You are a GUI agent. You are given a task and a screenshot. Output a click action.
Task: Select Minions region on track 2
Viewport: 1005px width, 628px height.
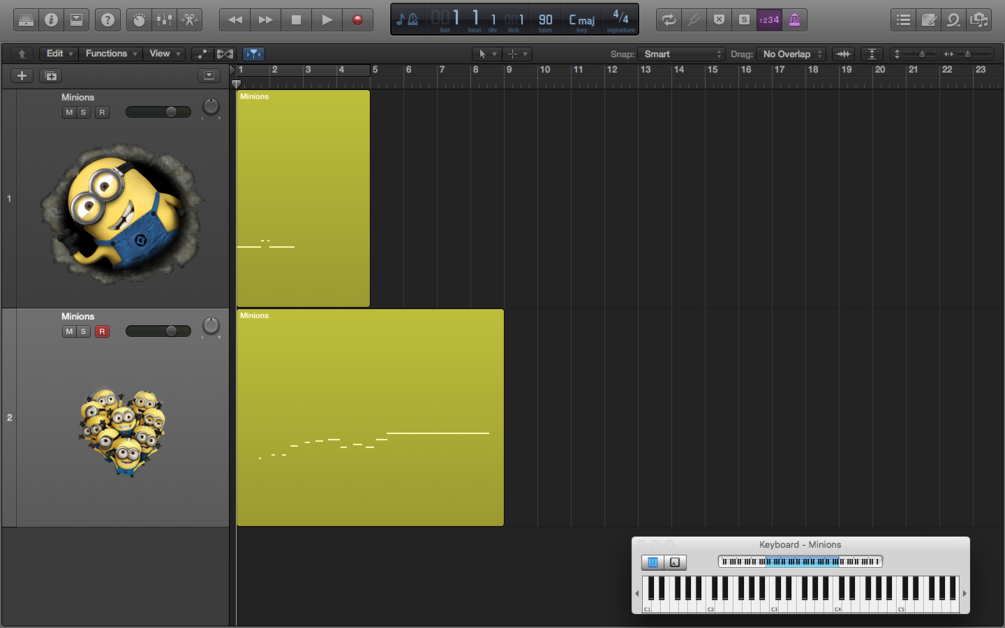click(370, 418)
